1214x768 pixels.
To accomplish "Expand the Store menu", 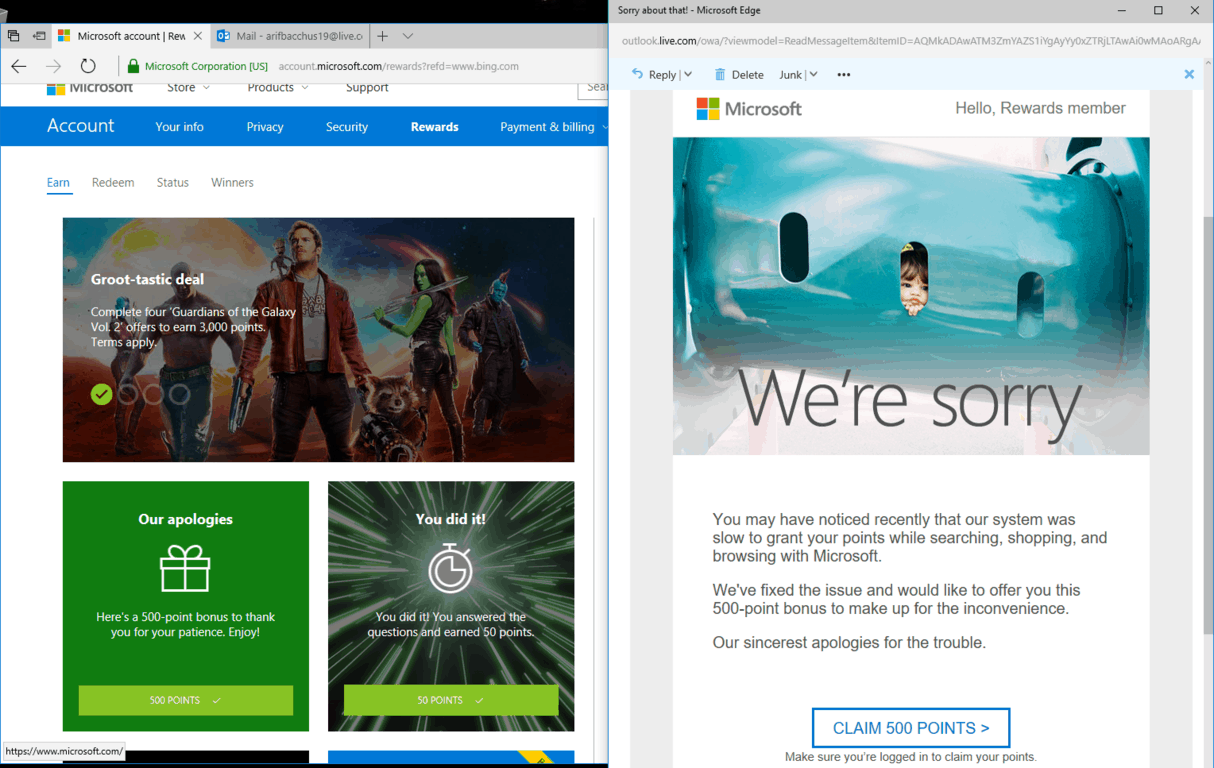I will tap(188, 88).
